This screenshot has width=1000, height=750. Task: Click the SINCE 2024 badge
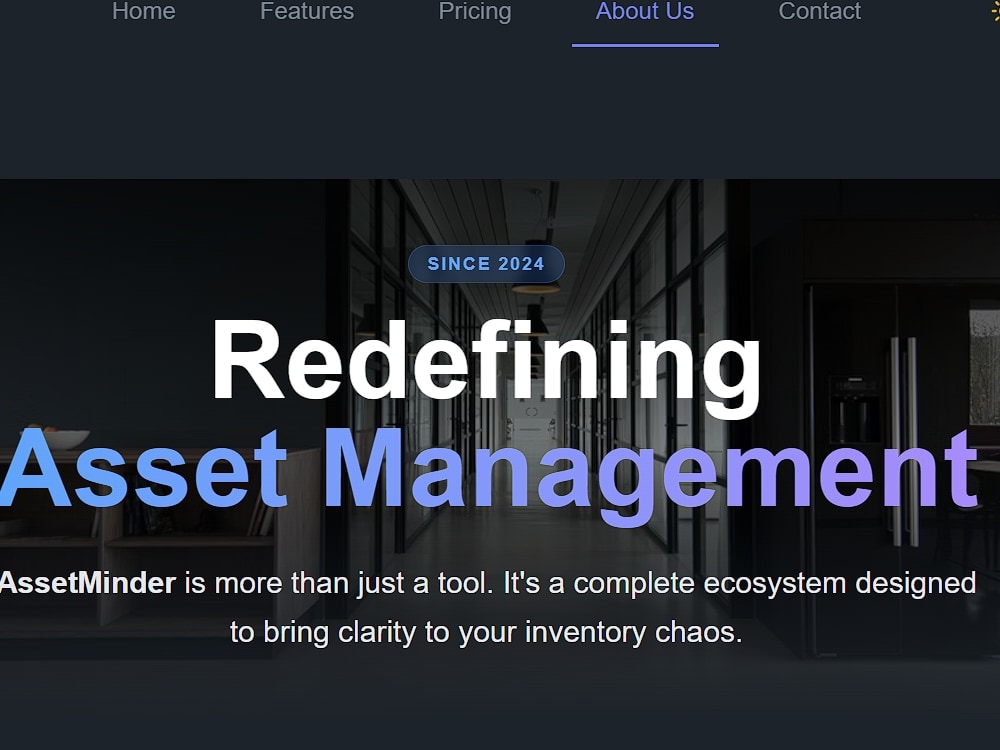click(x=486, y=263)
